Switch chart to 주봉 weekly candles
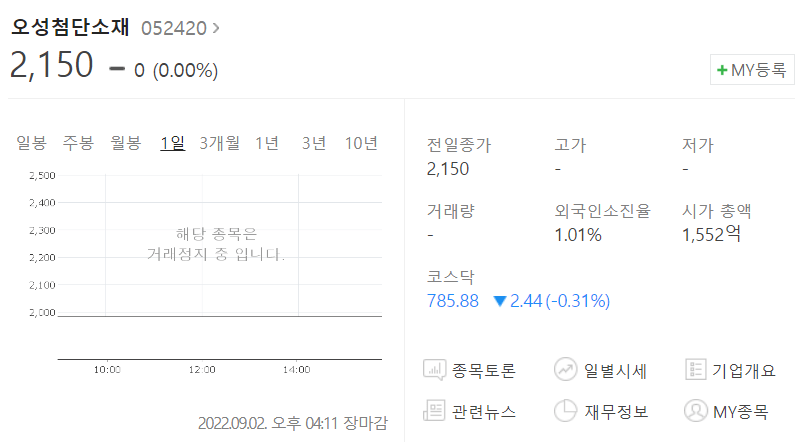Screen dimensions: 812x442 (x=78, y=143)
